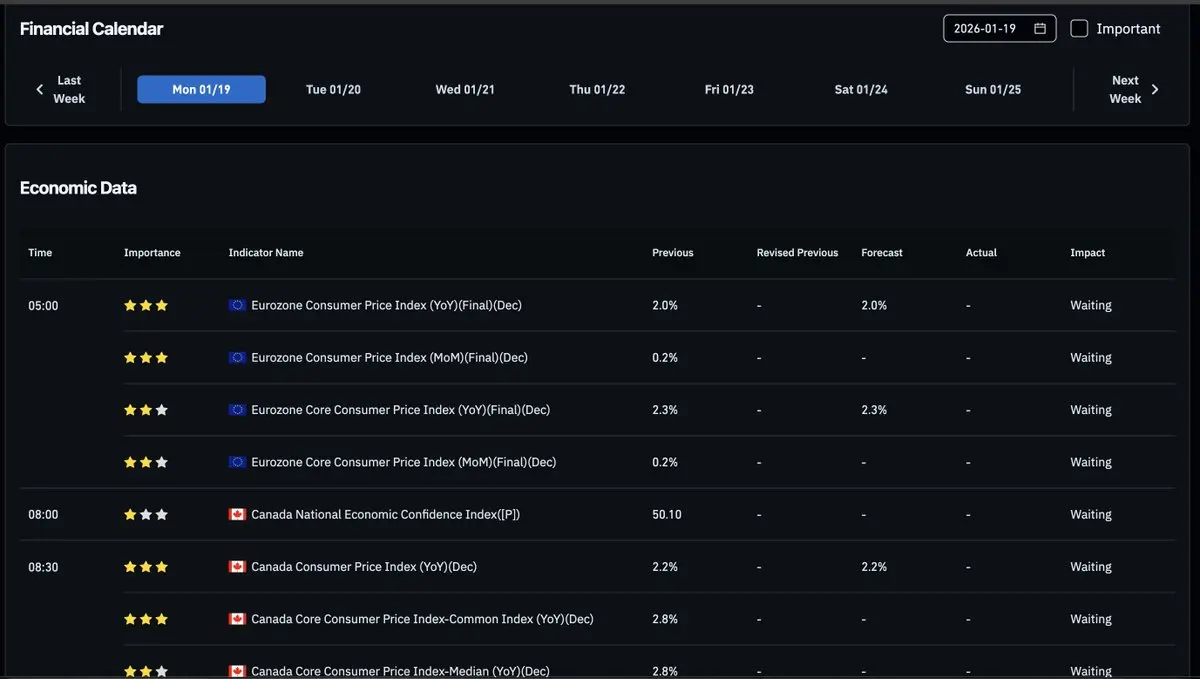Click star rating of Eurozone CPI (YoY)(Final) row
The height and width of the screenshot is (679, 1200).
click(x=146, y=305)
